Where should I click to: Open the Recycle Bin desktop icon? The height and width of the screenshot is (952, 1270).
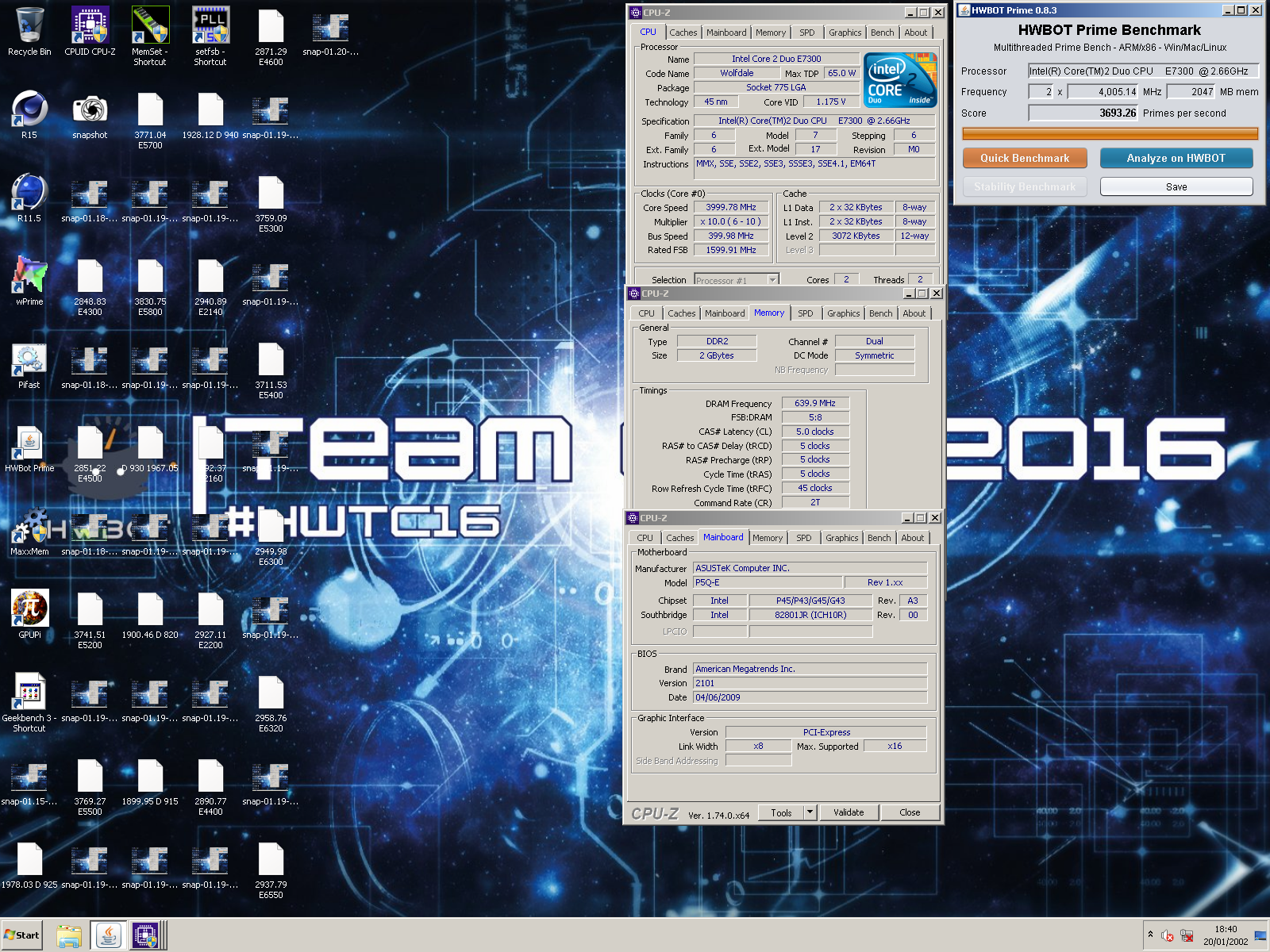coord(29,32)
